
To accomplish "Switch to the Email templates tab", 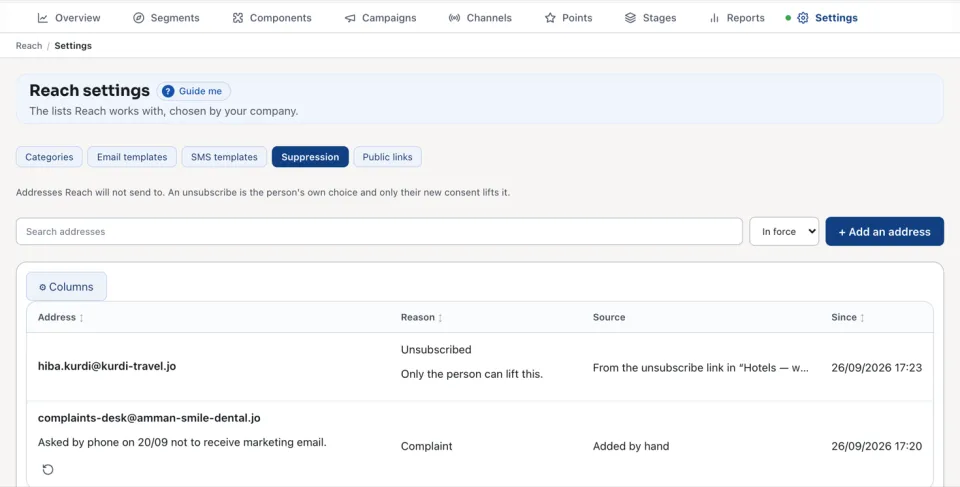I will coord(132,157).
